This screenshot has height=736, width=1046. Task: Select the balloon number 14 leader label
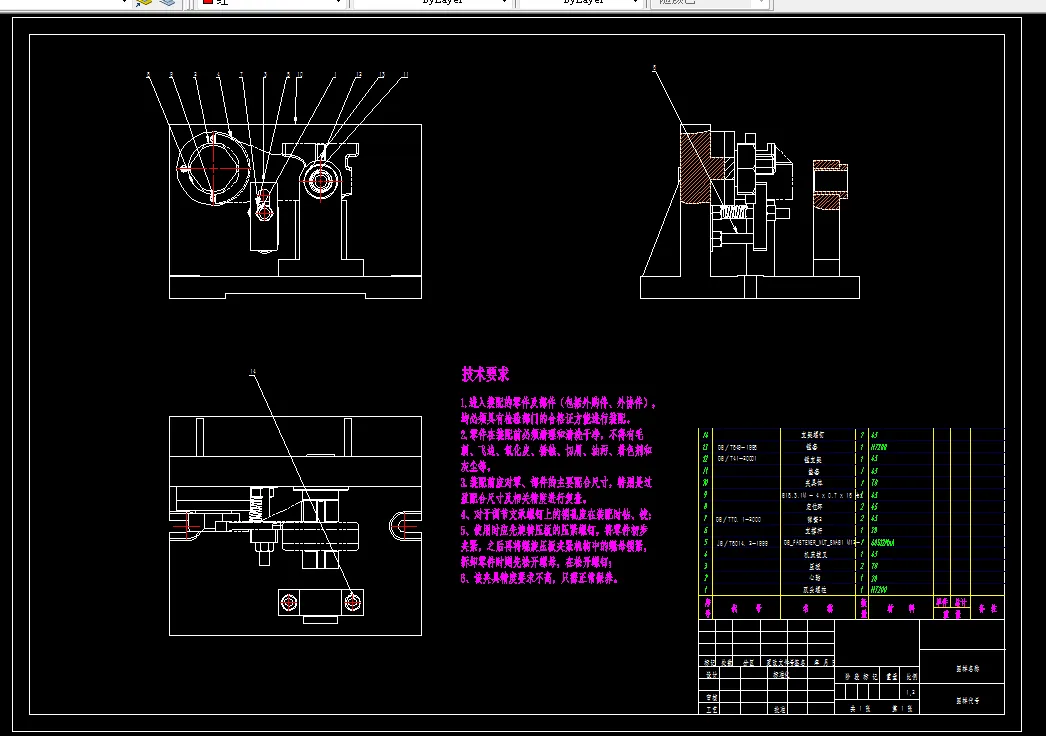(253, 372)
